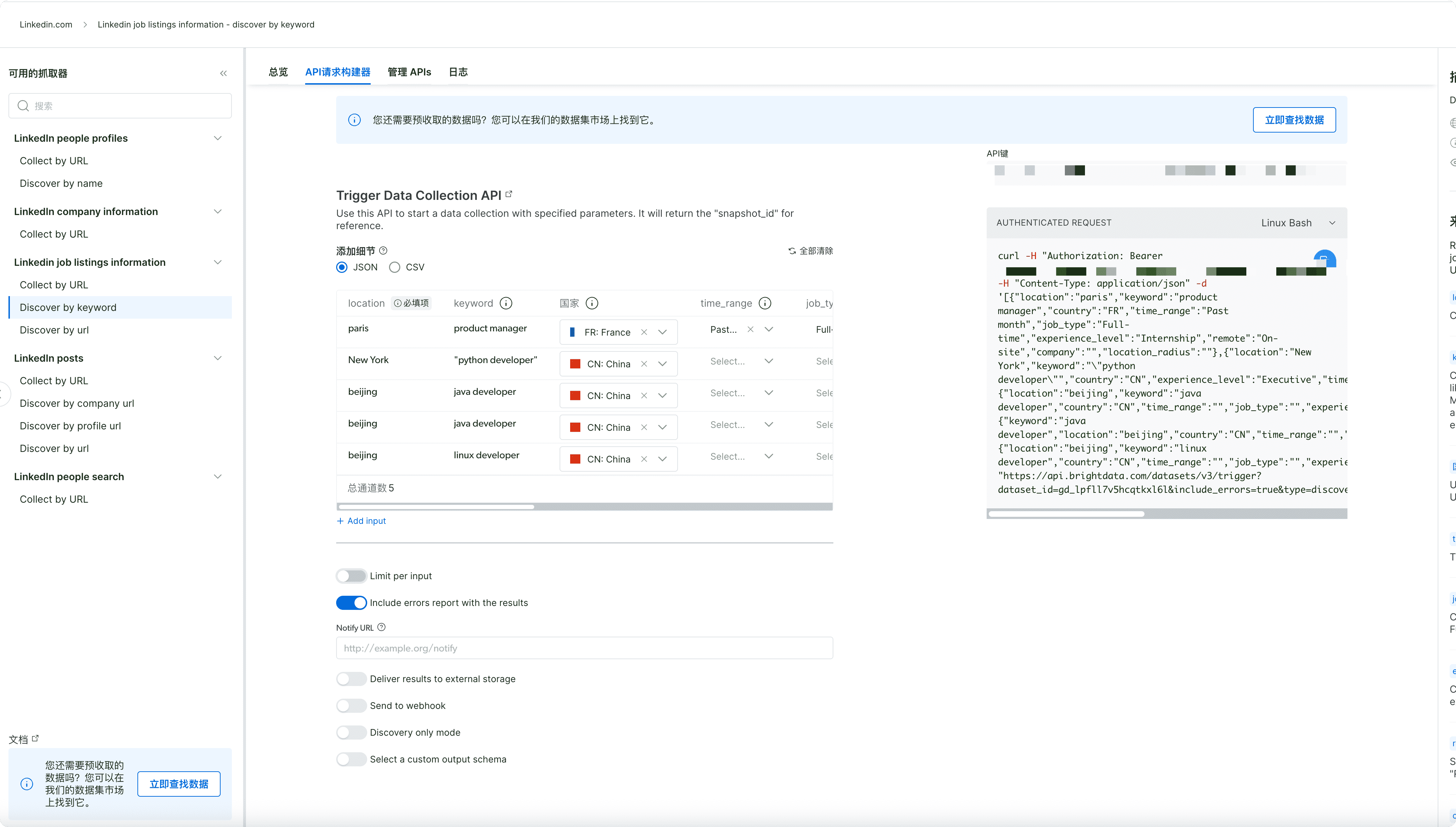Image resolution: width=1456 pixels, height=827 pixels.
Task: Click the 搜索 scraper search field
Action: (121, 106)
